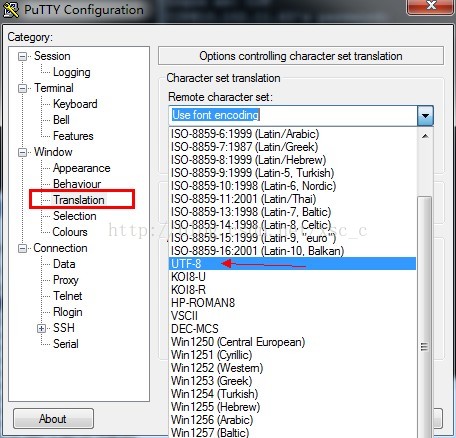Open the Appearance category
This screenshot has width=456, height=438.
(82, 168)
